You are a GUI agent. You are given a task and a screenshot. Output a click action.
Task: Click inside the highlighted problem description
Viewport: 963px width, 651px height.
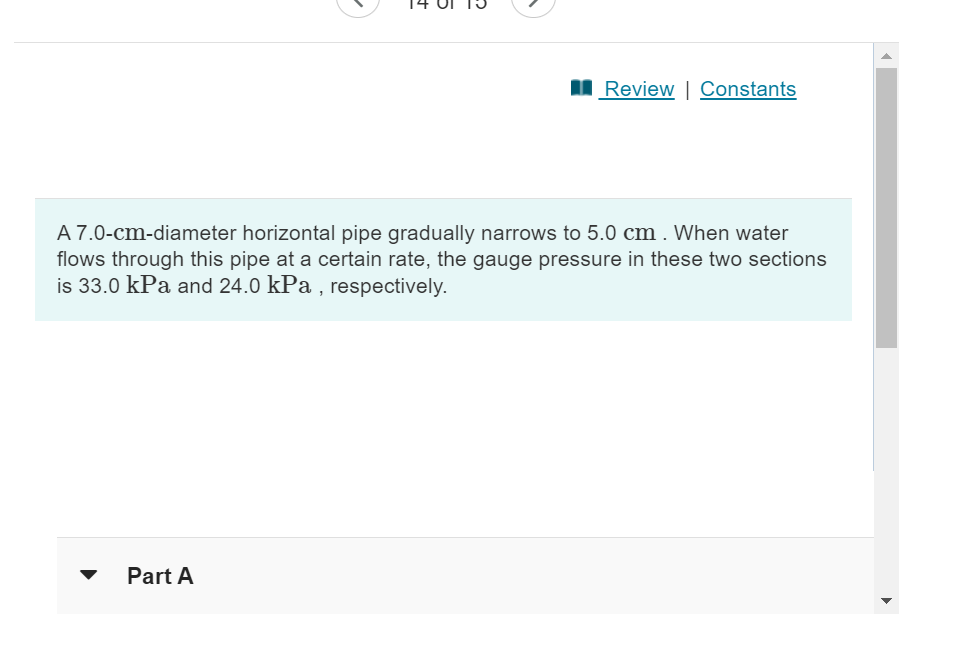[x=444, y=259]
